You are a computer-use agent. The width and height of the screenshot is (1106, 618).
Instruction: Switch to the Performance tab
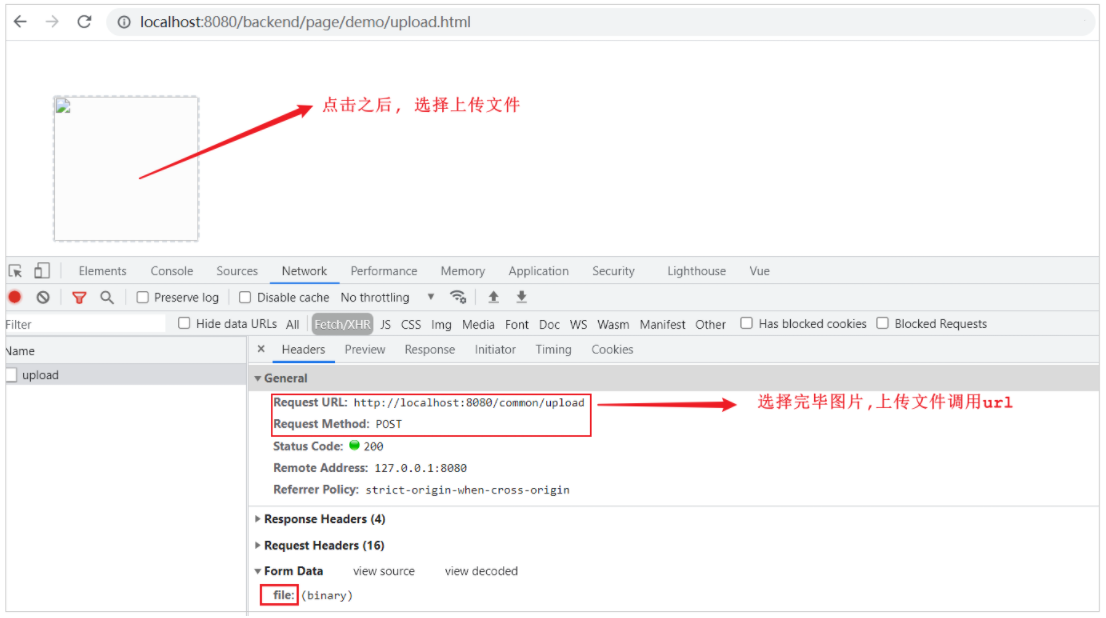point(384,271)
